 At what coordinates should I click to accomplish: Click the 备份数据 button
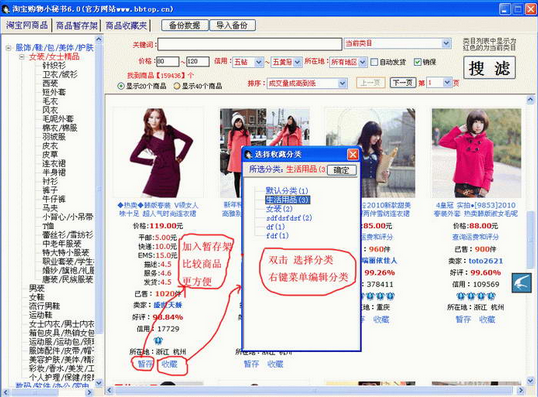[x=185, y=25]
